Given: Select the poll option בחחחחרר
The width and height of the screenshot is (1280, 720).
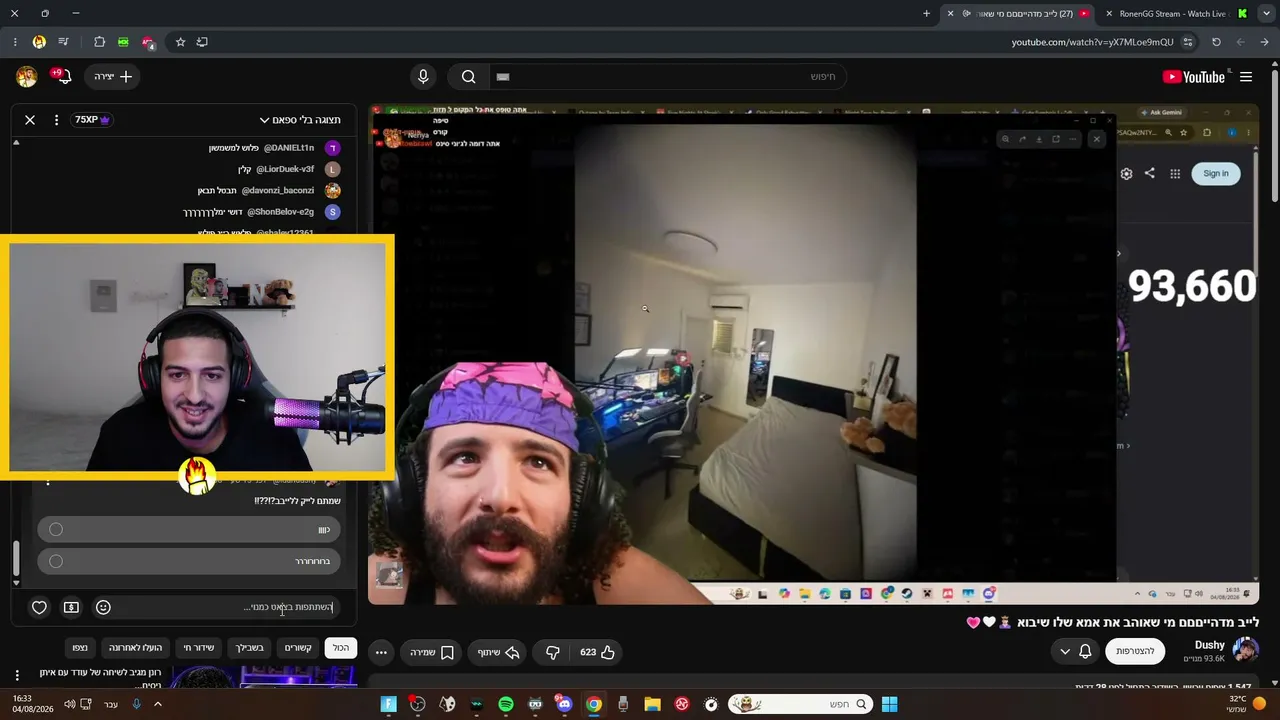Looking at the screenshot, I should (189, 561).
